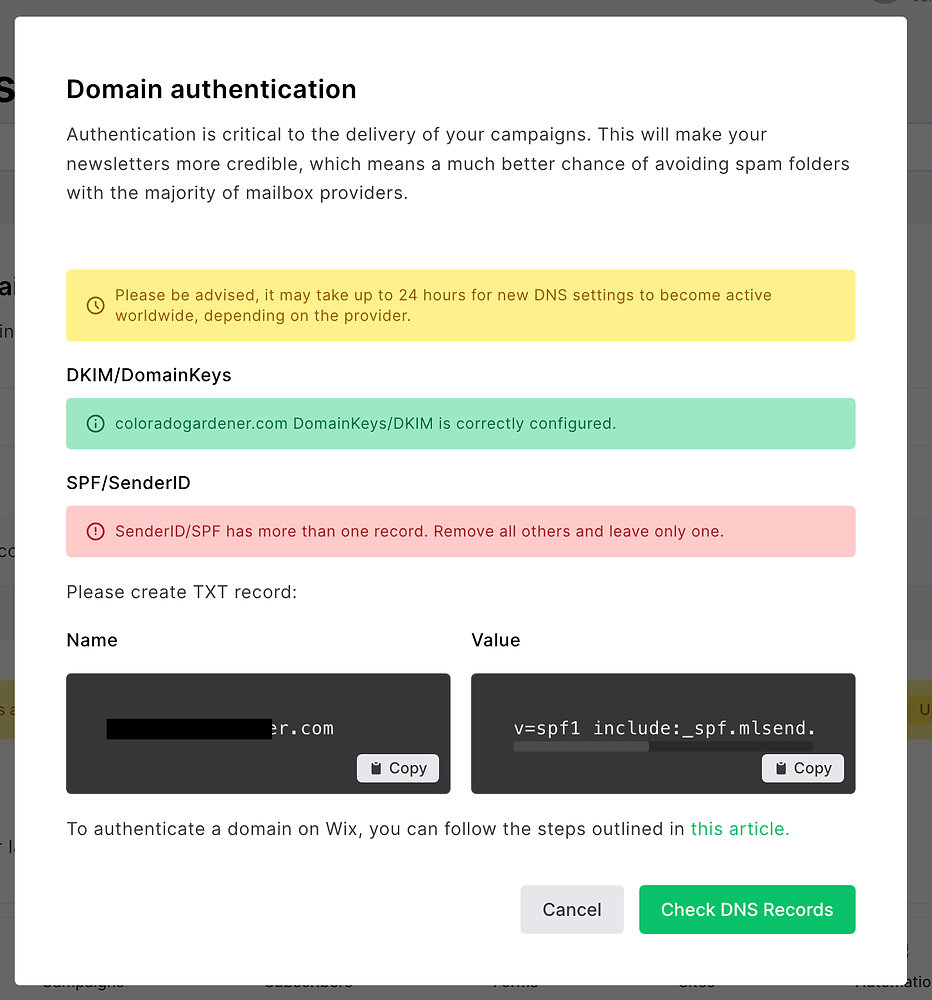Select the Forms tab
This screenshot has height=1000, width=932.
point(515,987)
